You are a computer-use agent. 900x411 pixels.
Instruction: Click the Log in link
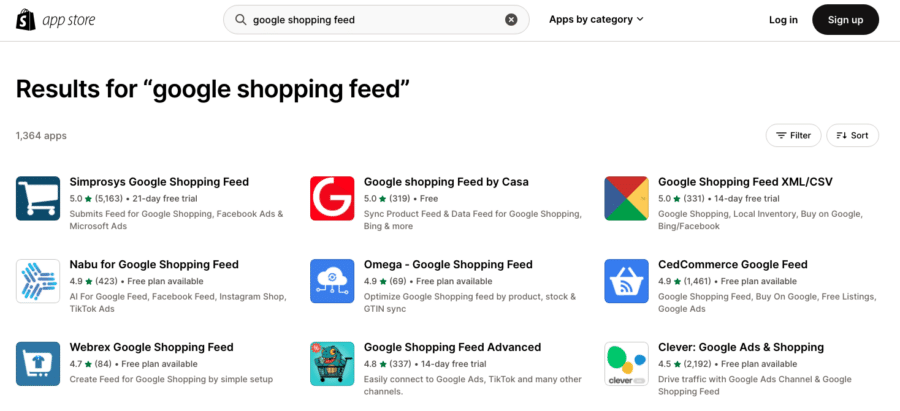[x=783, y=20]
